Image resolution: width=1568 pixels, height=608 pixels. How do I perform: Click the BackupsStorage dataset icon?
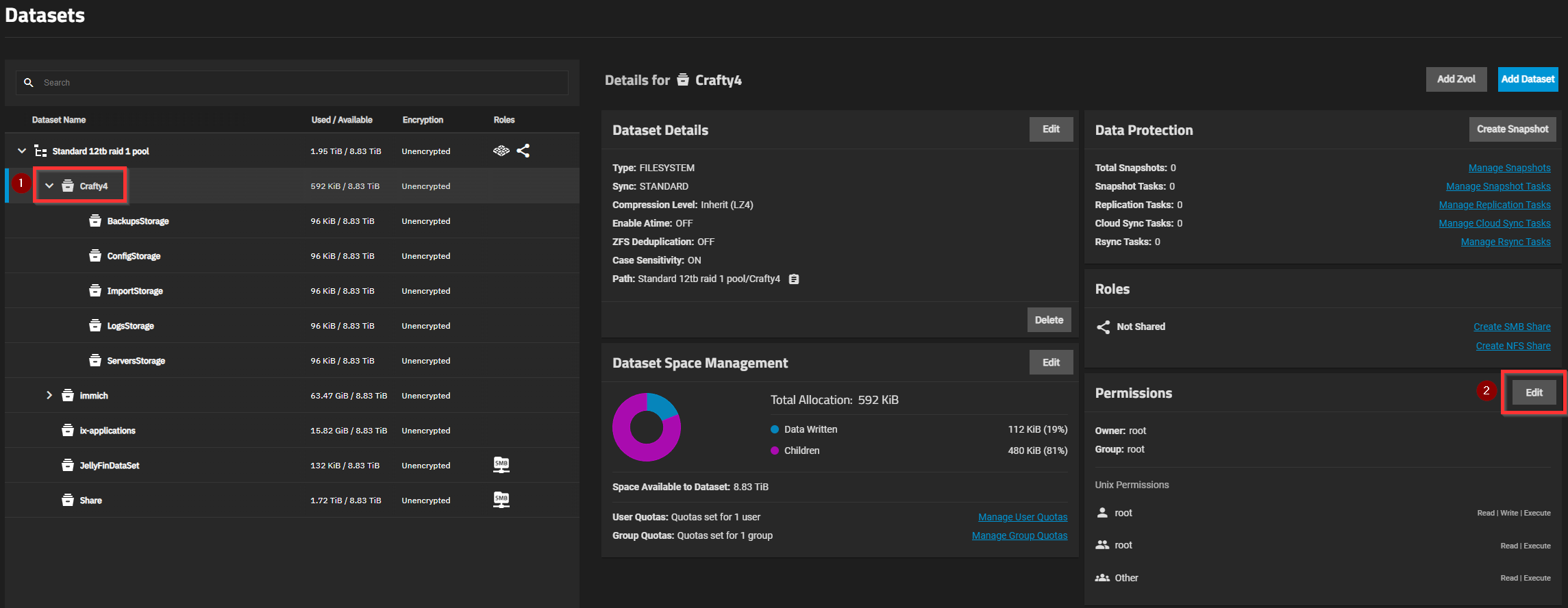[x=95, y=221]
